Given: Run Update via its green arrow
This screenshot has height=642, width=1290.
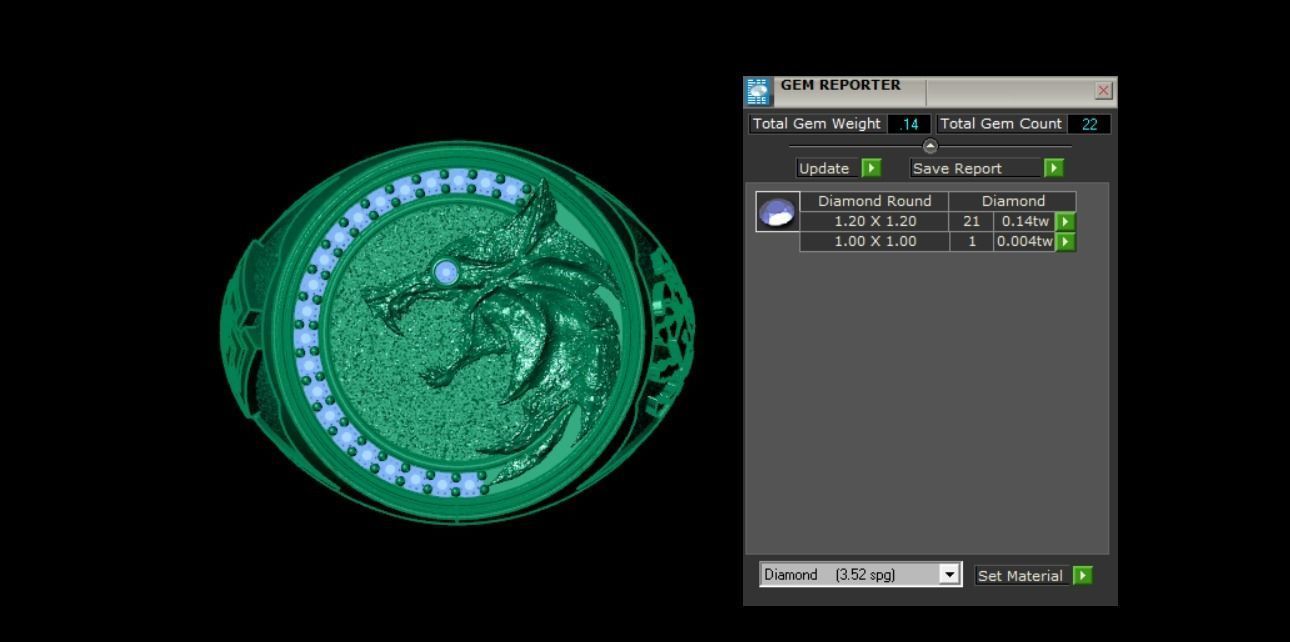Looking at the screenshot, I should pyautogui.click(x=871, y=168).
